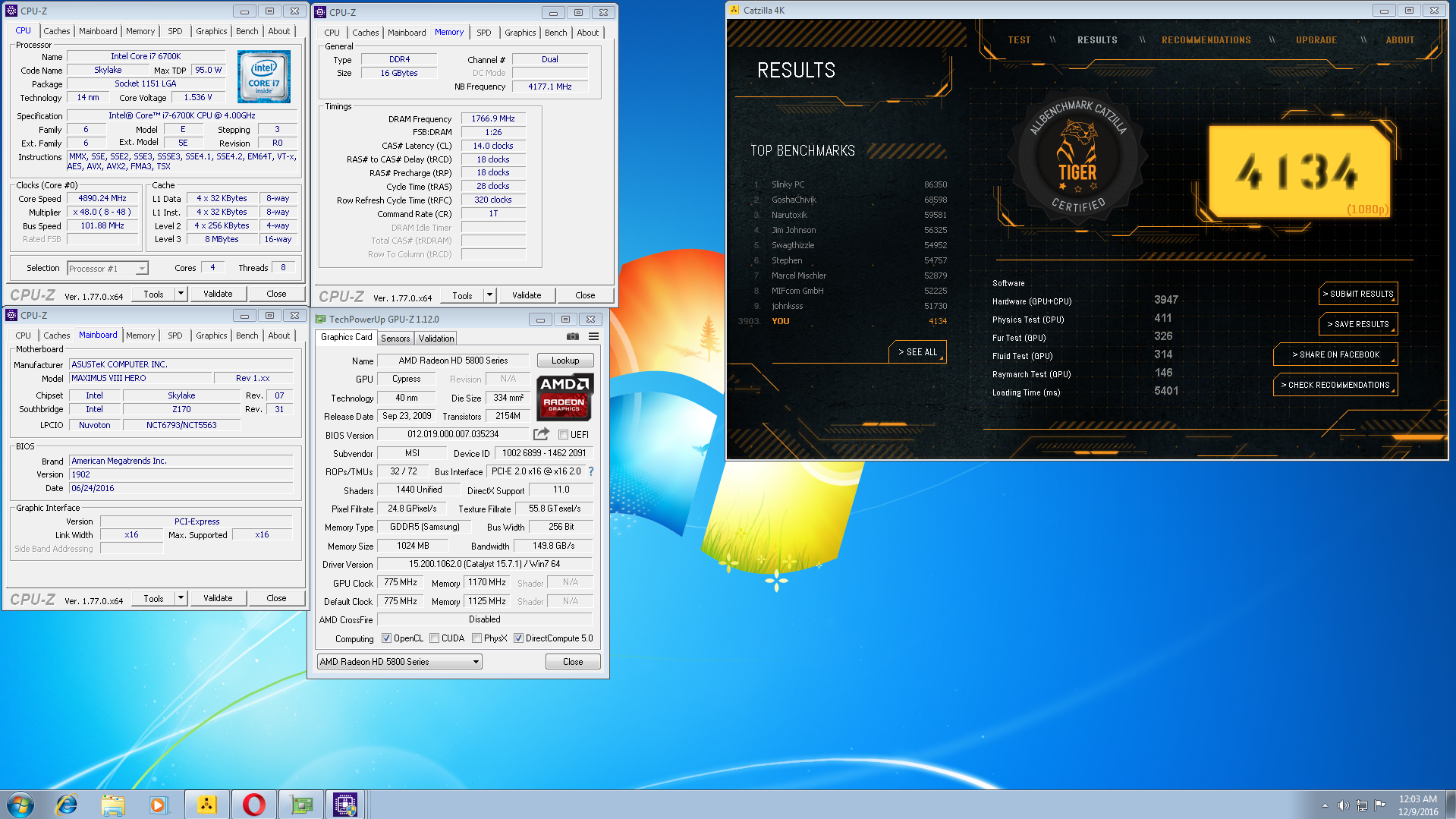Open the Sensors tab in GPU-Z
The width and height of the screenshot is (1456, 819).
coord(395,339)
